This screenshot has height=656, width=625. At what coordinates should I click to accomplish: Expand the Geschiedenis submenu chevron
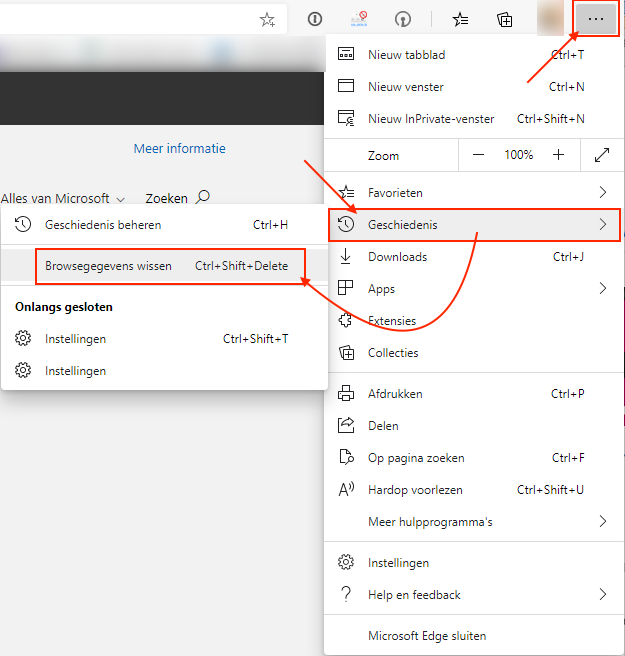tap(602, 225)
